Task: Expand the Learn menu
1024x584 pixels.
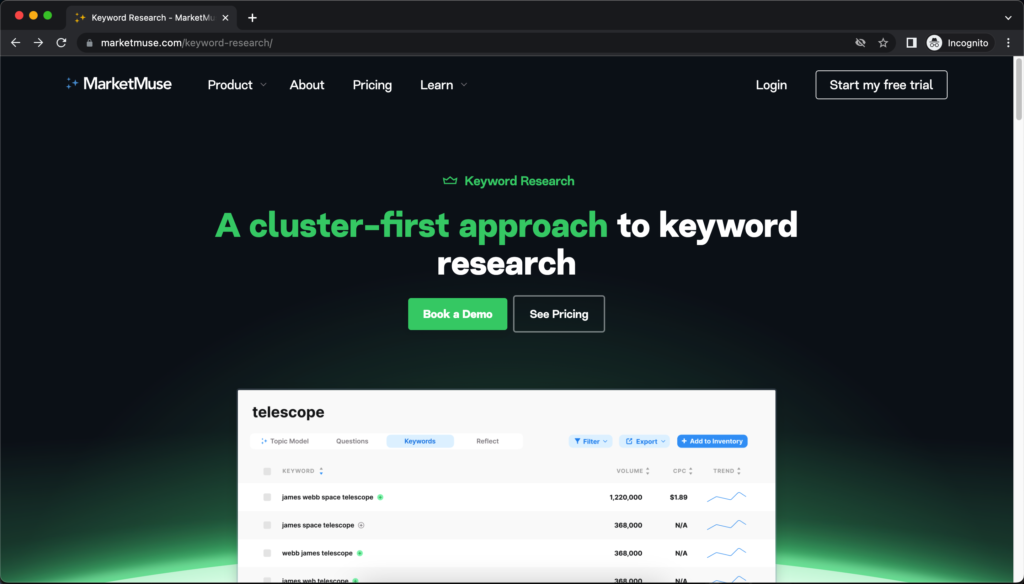Action: pos(443,85)
